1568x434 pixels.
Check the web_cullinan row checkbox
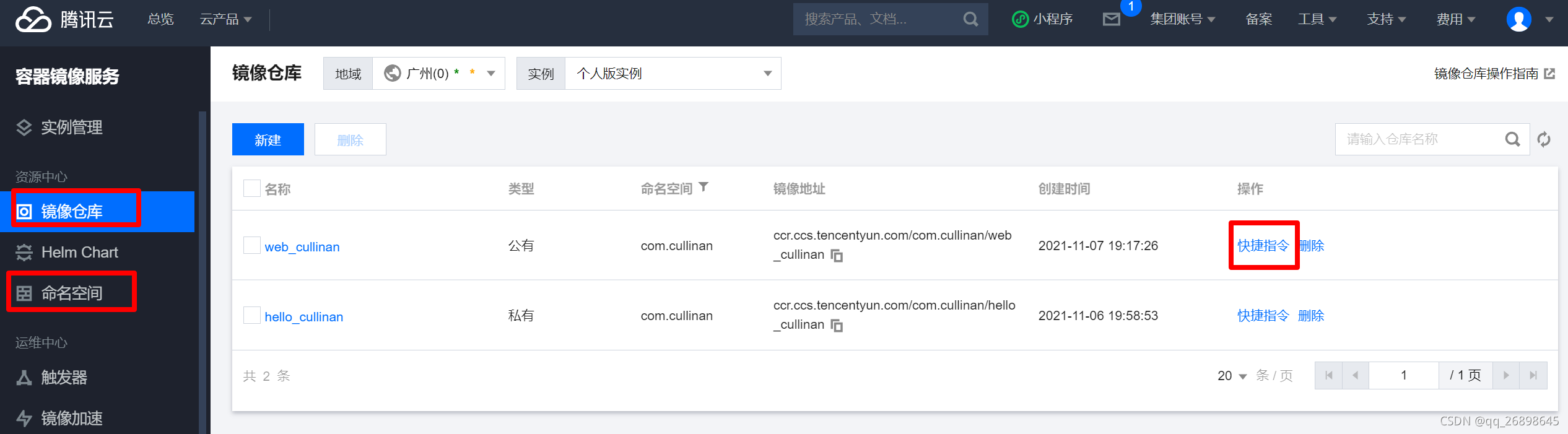251,245
